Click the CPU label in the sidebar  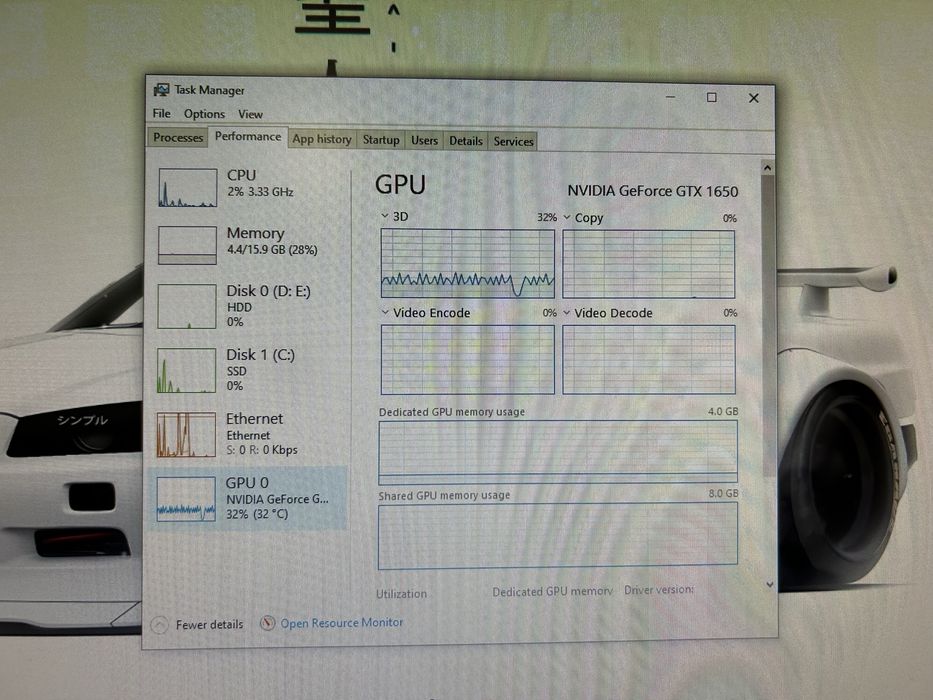242,175
